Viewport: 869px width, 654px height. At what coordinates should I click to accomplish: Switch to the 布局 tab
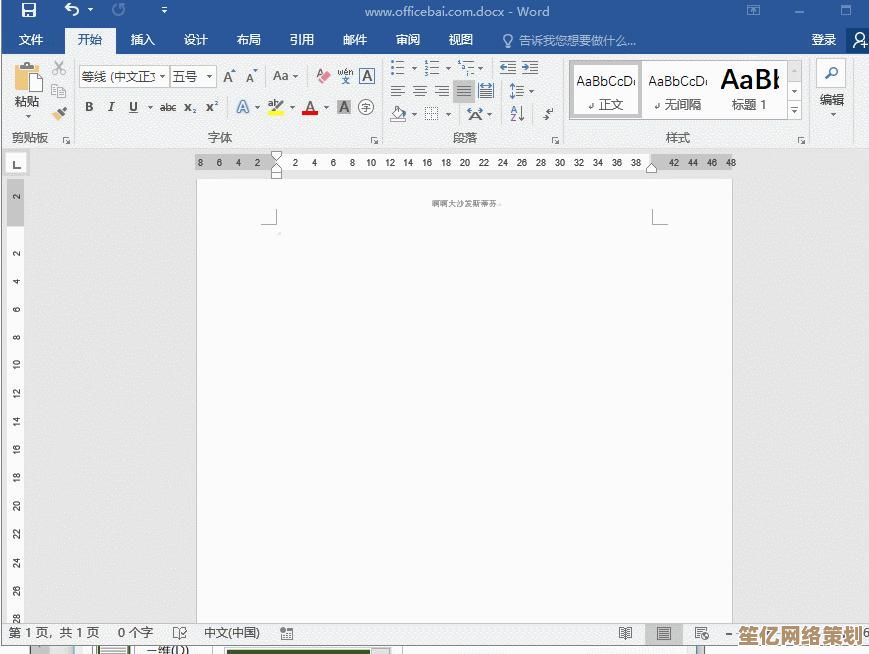pyautogui.click(x=248, y=40)
